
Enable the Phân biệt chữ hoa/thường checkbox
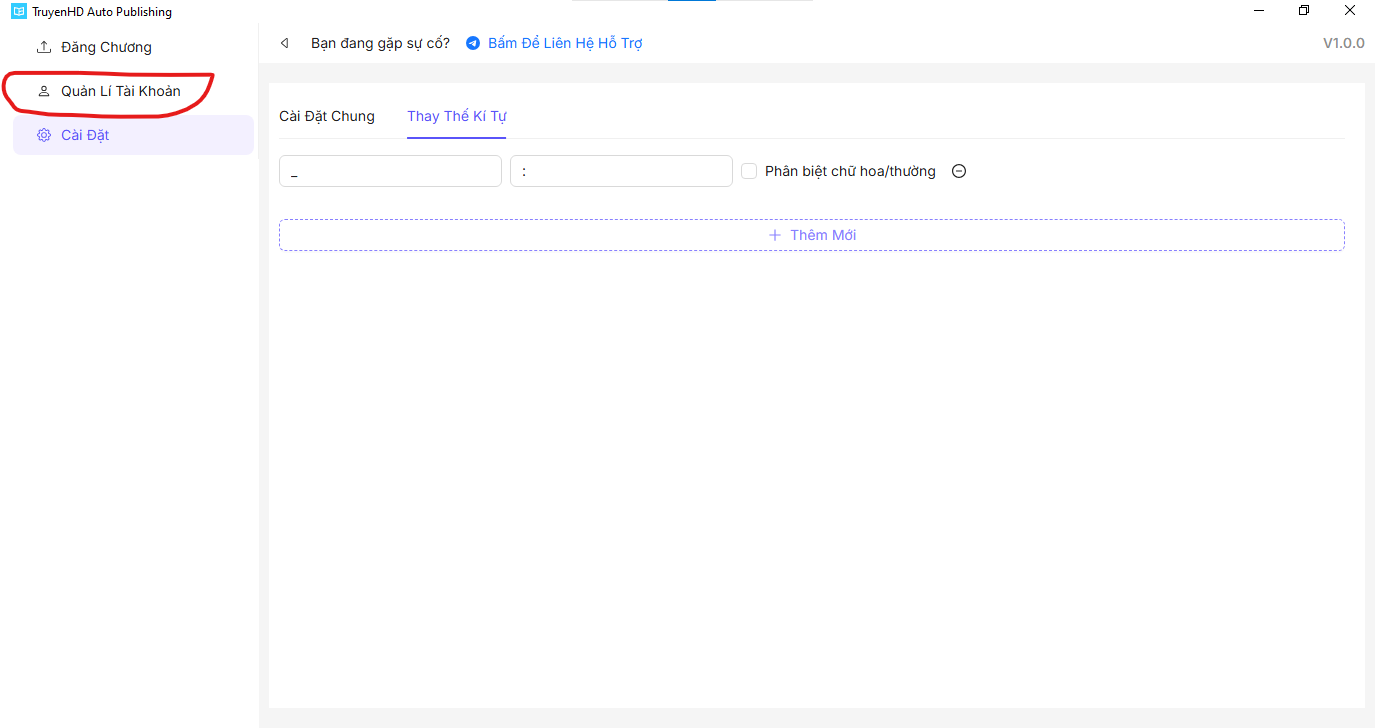(749, 171)
